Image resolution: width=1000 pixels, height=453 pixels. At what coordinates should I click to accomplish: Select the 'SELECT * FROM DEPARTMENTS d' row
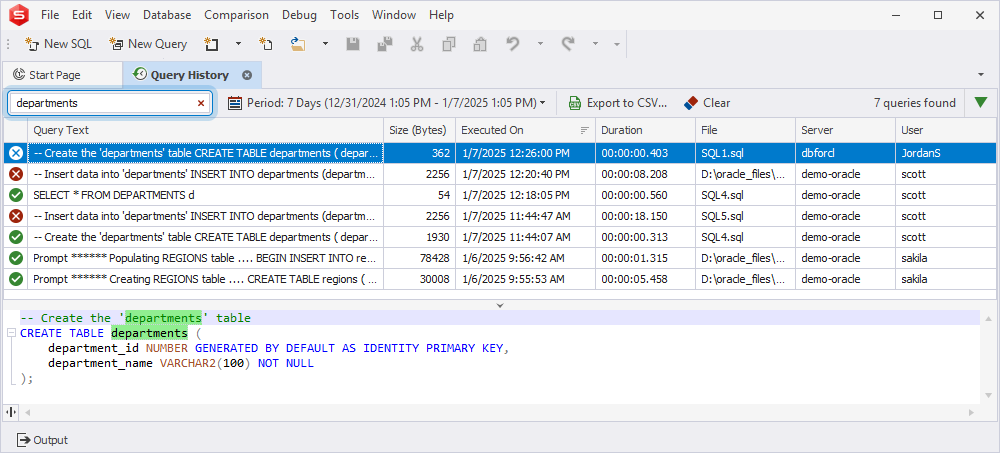(500, 195)
